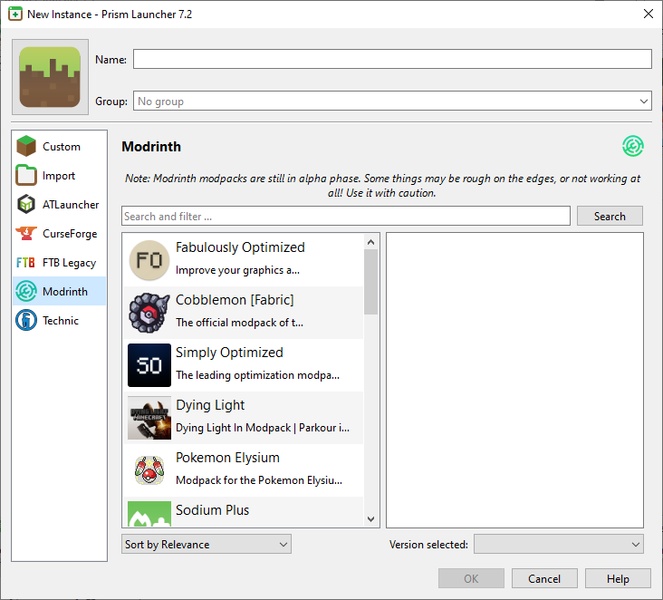Click the Sodium Plus green icon
663x600 pixels.
[x=149, y=514]
